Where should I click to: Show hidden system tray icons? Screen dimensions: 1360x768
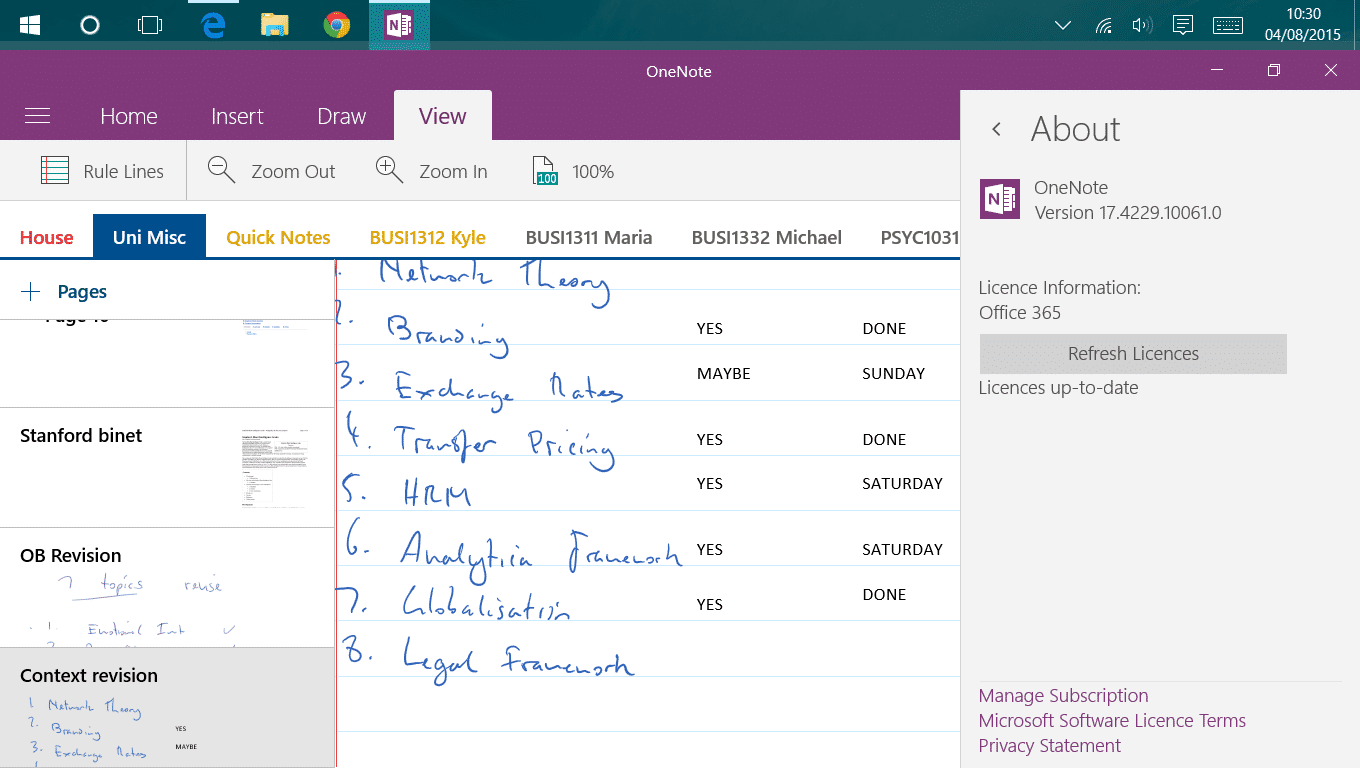pos(1063,25)
